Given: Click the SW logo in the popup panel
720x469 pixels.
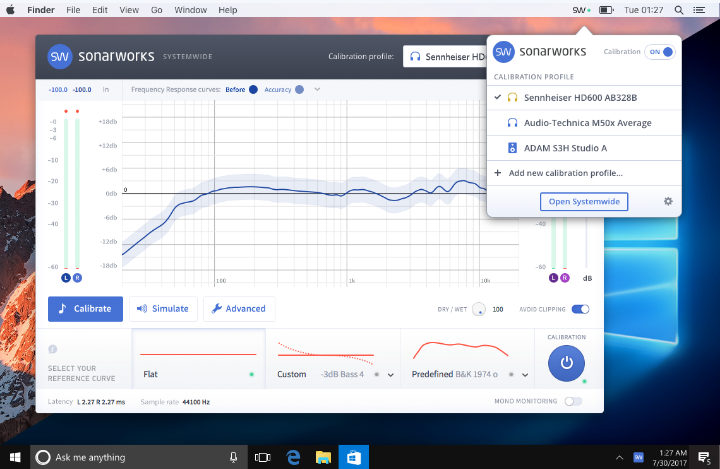Looking at the screenshot, I should pyautogui.click(x=503, y=52).
